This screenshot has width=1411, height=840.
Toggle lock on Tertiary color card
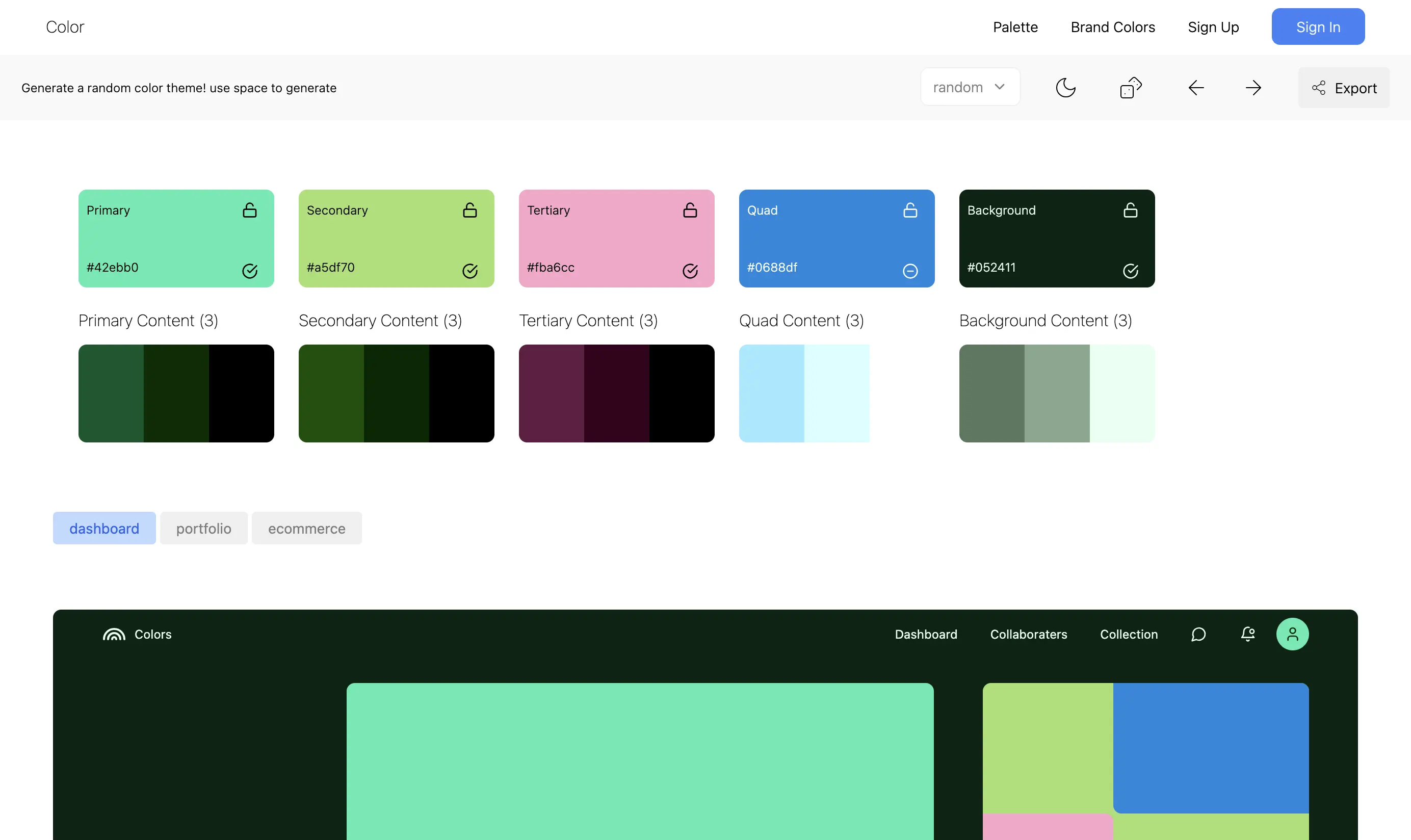tap(690, 210)
